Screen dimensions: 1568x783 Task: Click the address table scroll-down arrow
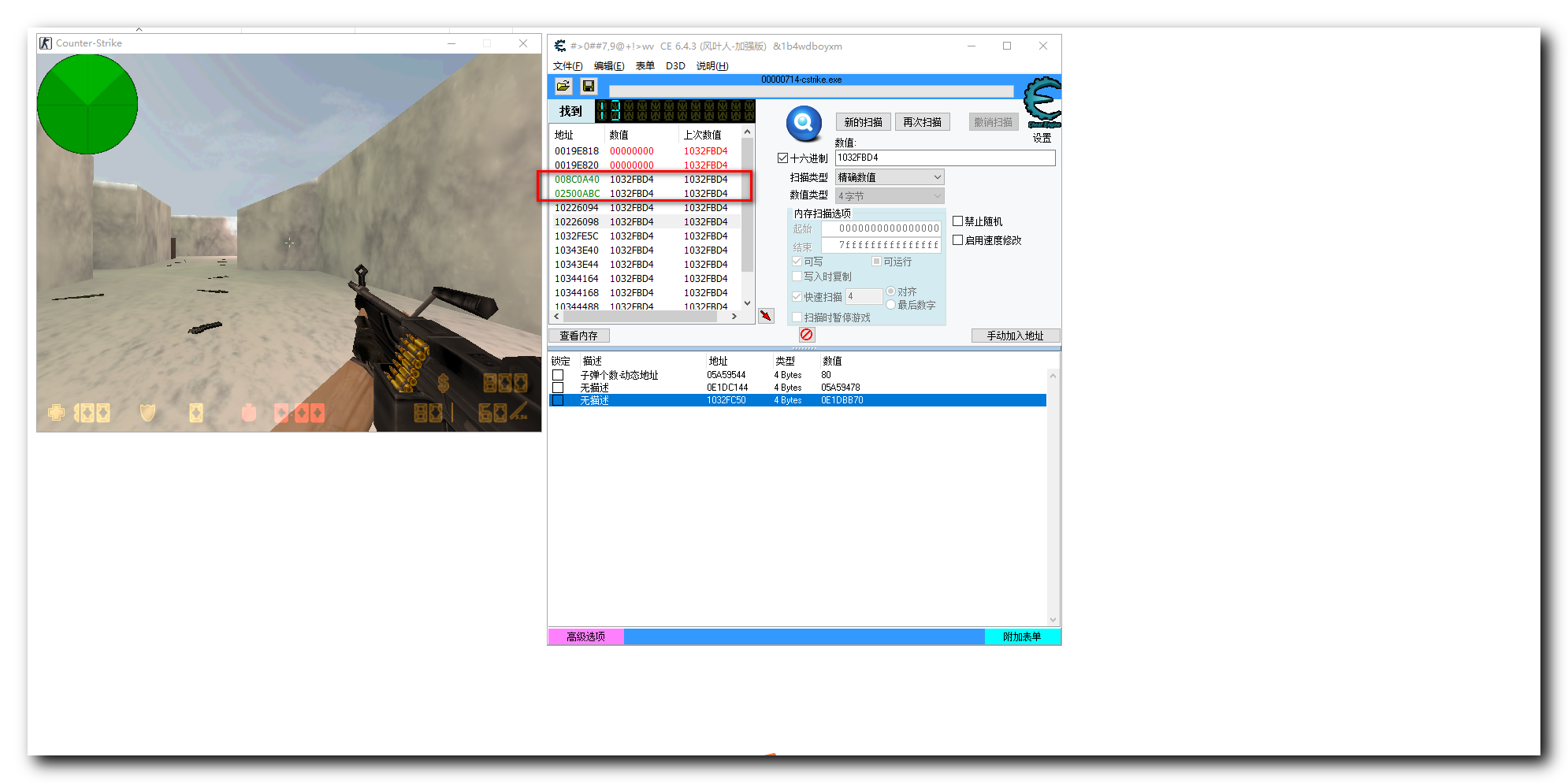(x=1053, y=619)
